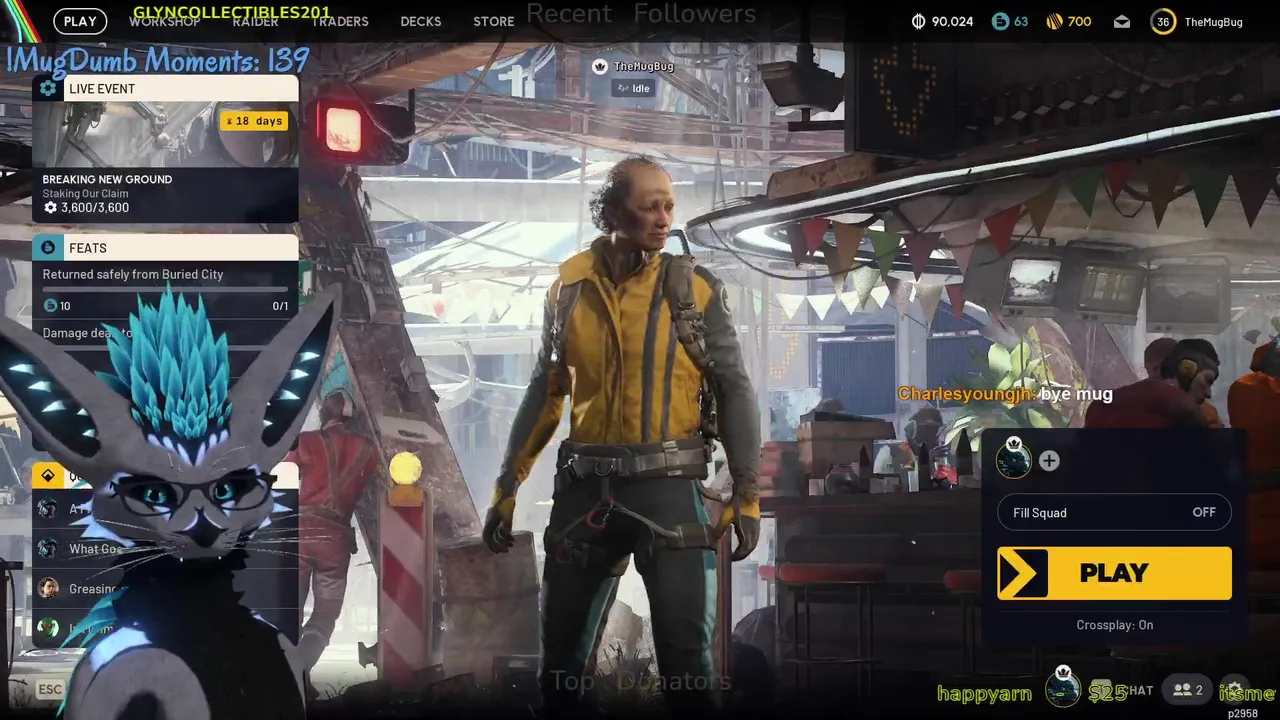
Task: Switch to the WORKSHOP tab
Action: tap(165, 21)
